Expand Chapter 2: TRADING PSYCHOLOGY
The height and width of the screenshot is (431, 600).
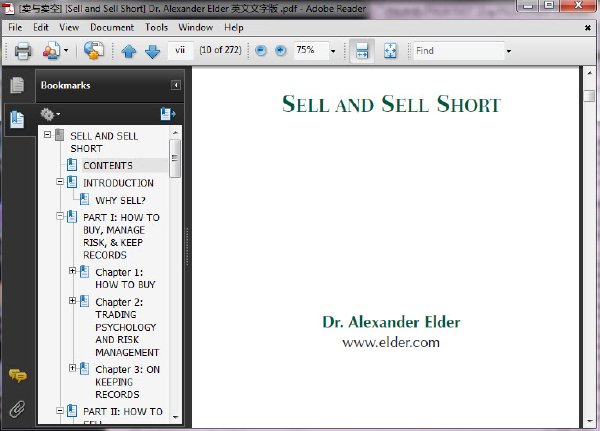72,300
